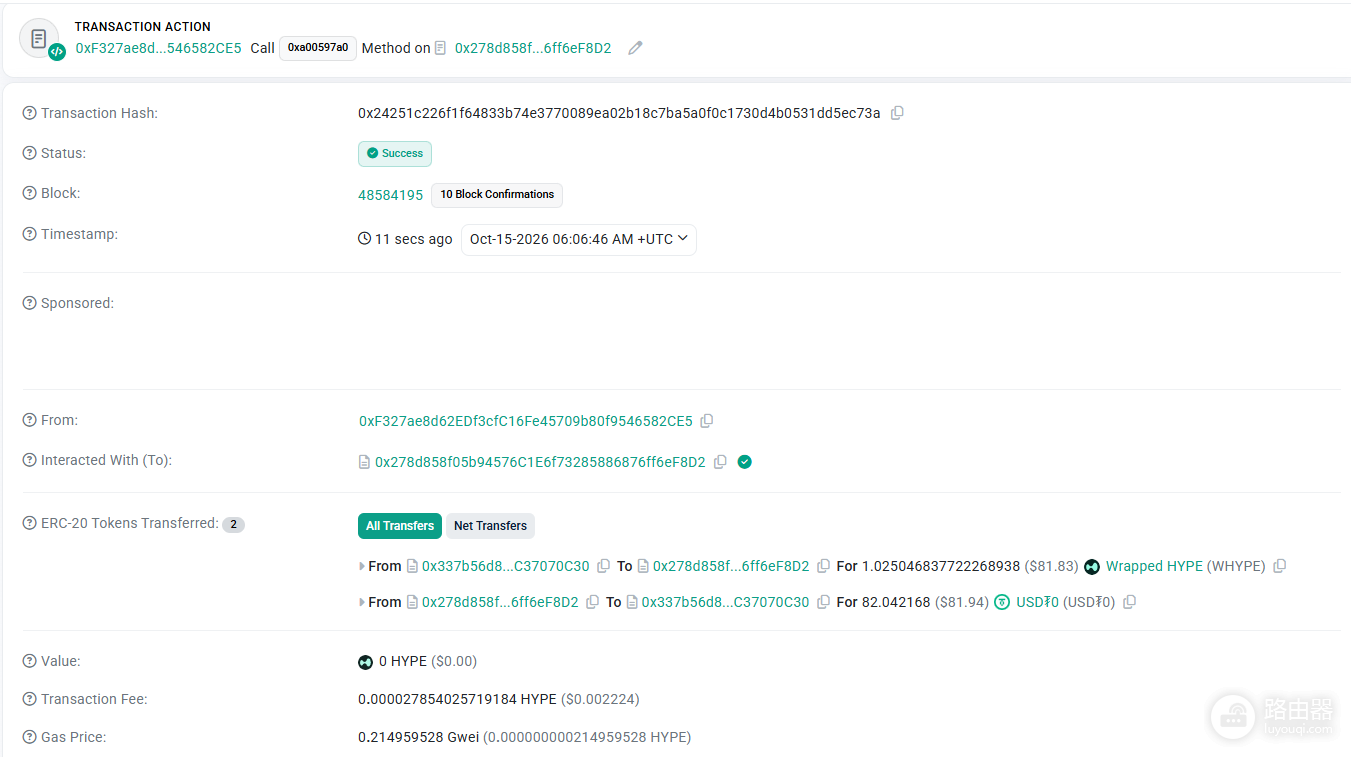
Task: Edit the contract label pencil icon
Action: (x=635, y=48)
